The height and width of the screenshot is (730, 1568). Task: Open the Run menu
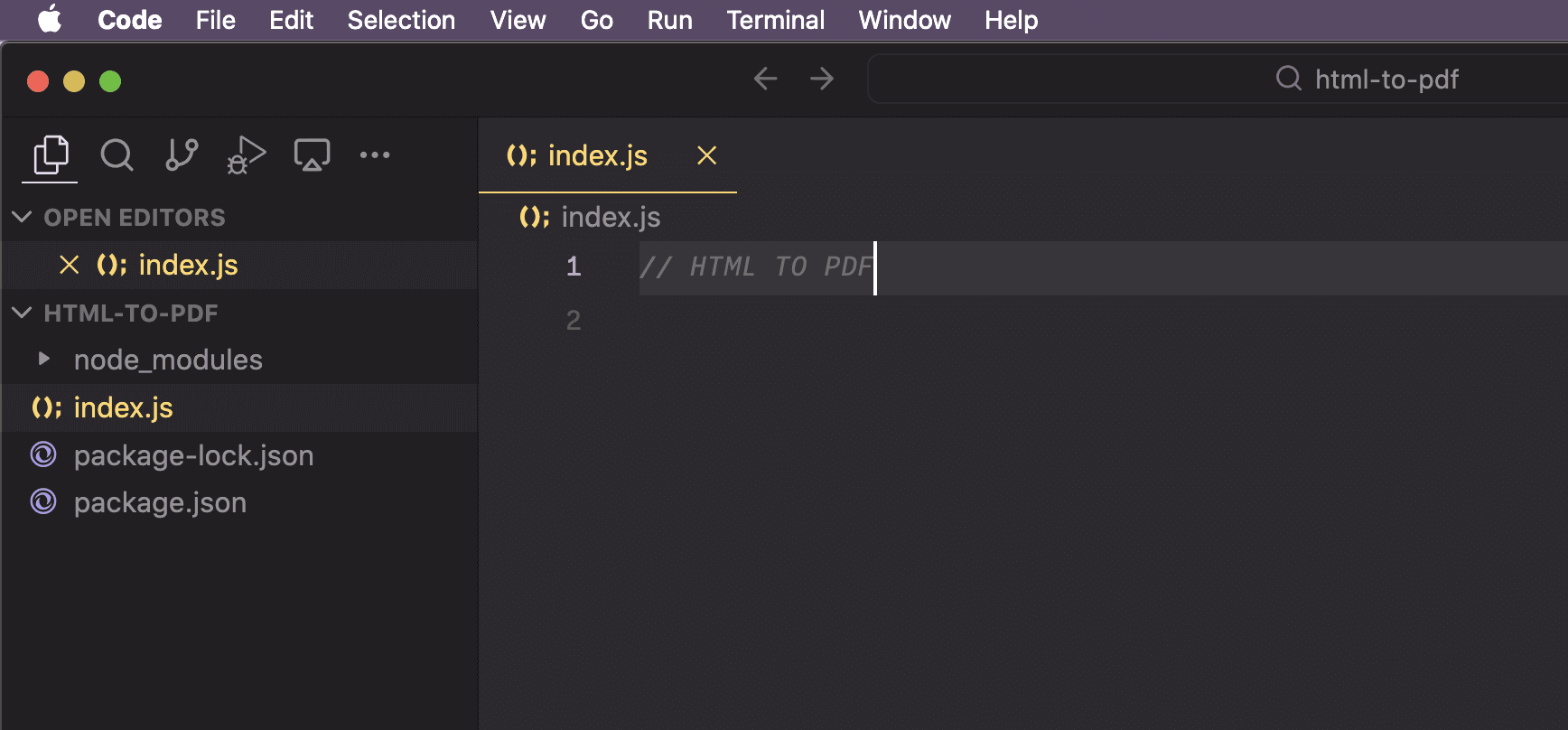tap(670, 20)
